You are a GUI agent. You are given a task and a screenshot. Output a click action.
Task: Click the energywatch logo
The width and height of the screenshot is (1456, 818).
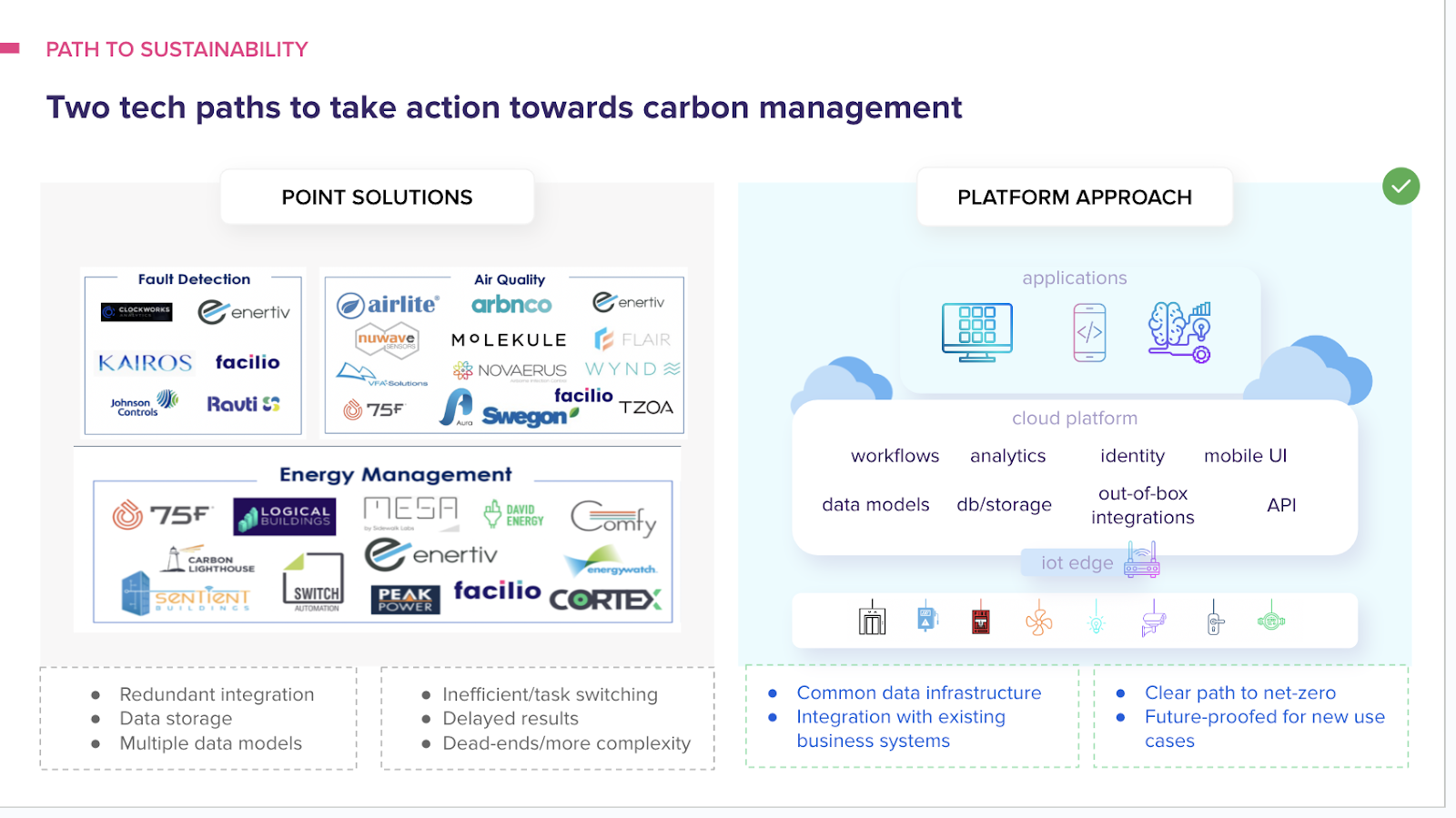(x=610, y=561)
